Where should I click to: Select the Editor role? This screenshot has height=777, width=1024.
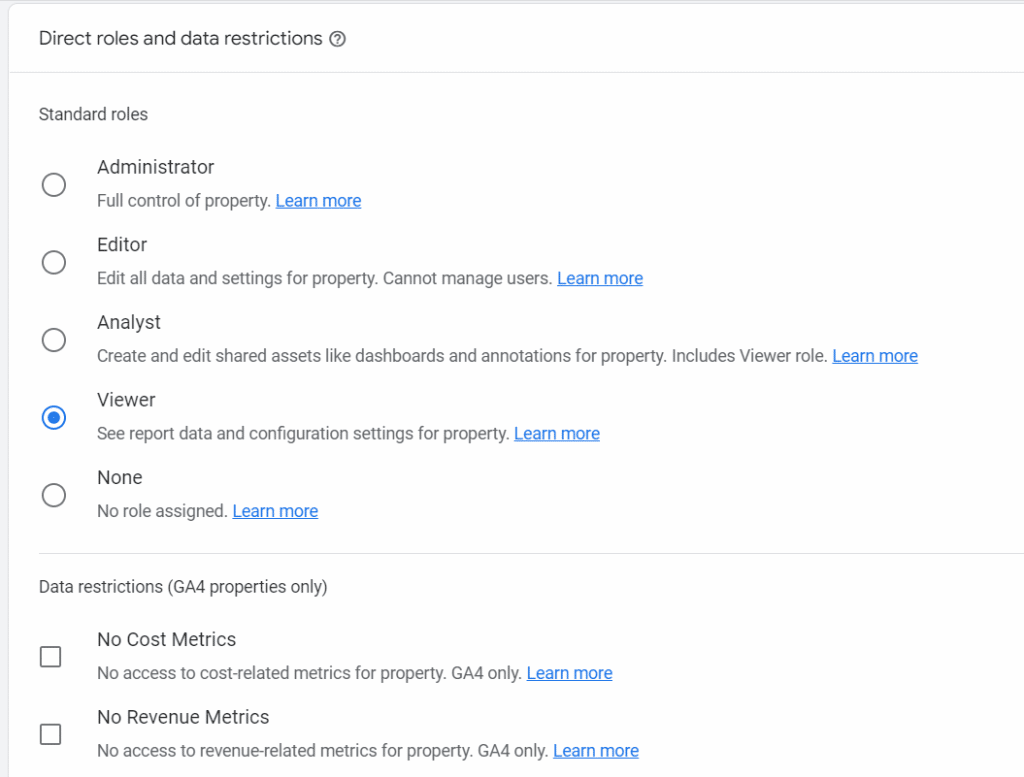pyautogui.click(x=54, y=262)
